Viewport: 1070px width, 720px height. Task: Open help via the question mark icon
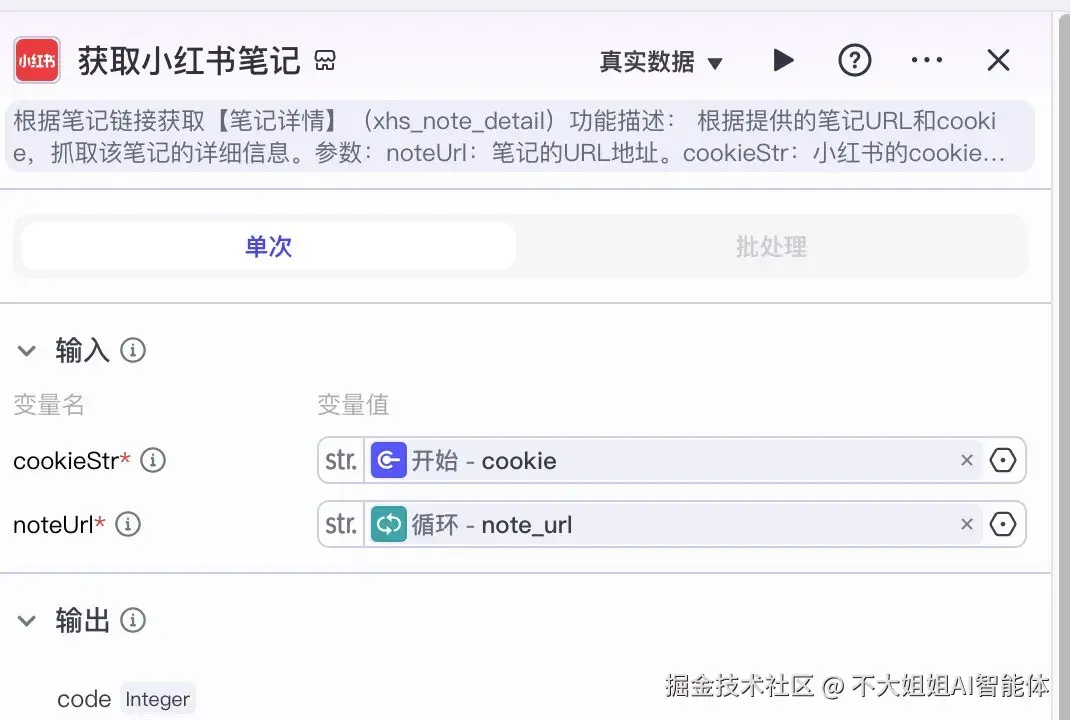click(855, 60)
